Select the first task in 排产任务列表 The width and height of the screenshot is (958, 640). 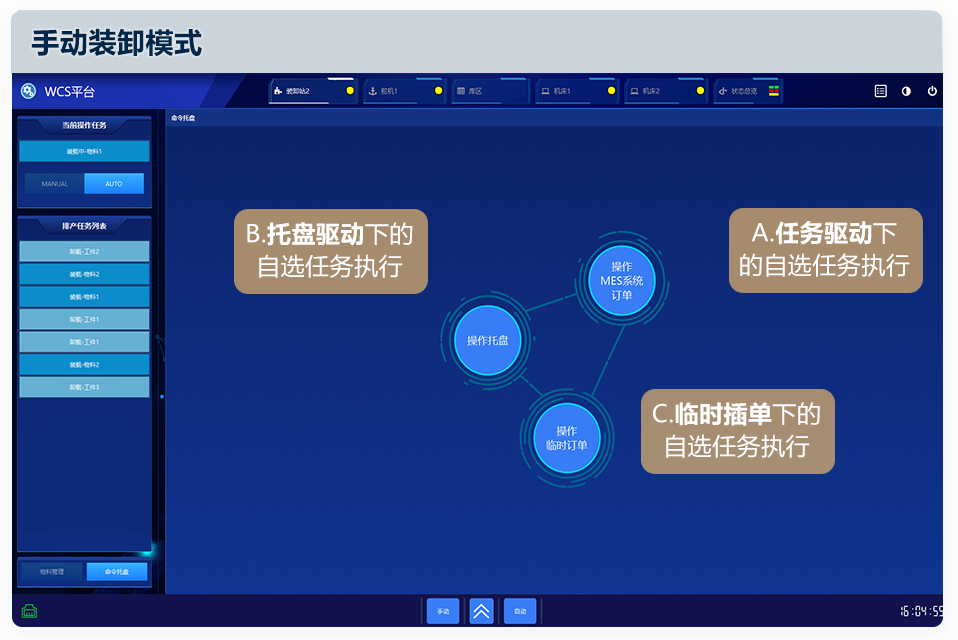click(84, 252)
